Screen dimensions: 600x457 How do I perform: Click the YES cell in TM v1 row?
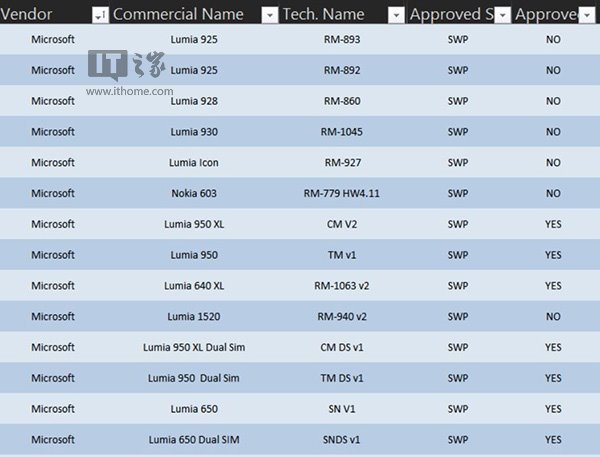(x=553, y=255)
